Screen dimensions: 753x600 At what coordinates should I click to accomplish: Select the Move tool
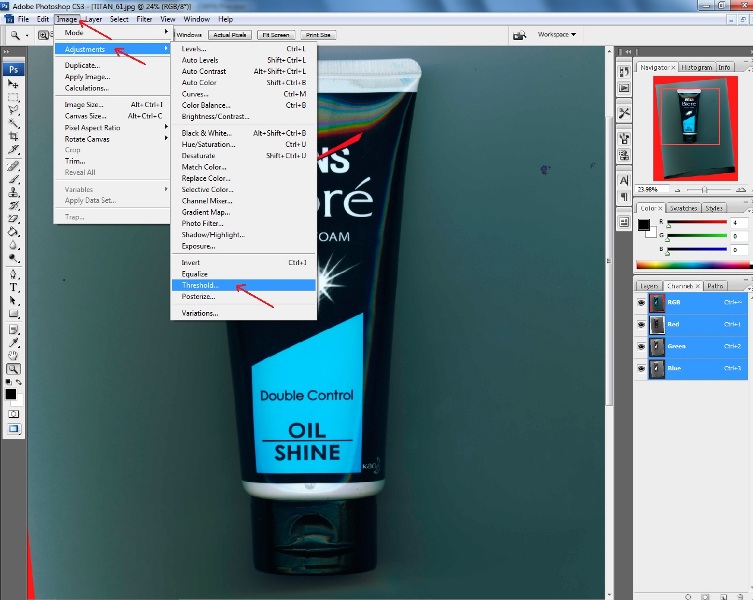click(14, 85)
